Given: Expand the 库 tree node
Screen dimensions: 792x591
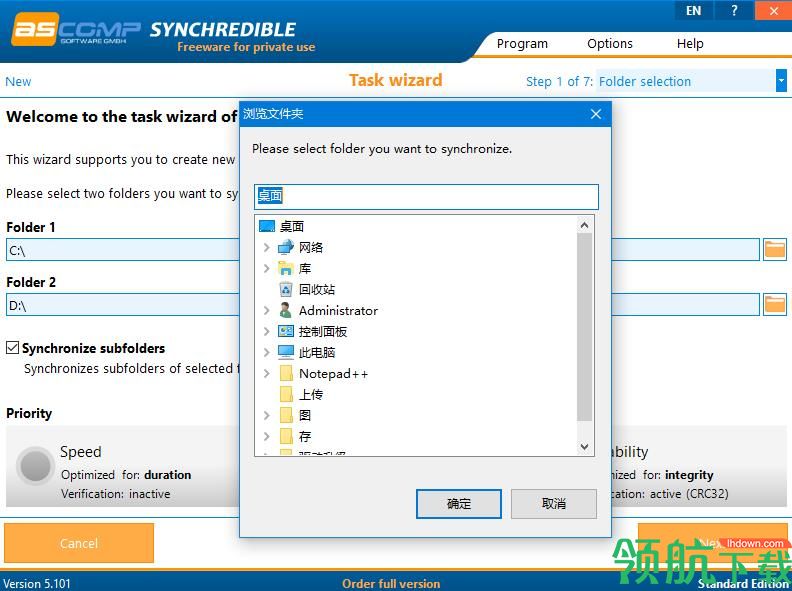Looking at the screenshot, I should [x=266, y=268].
